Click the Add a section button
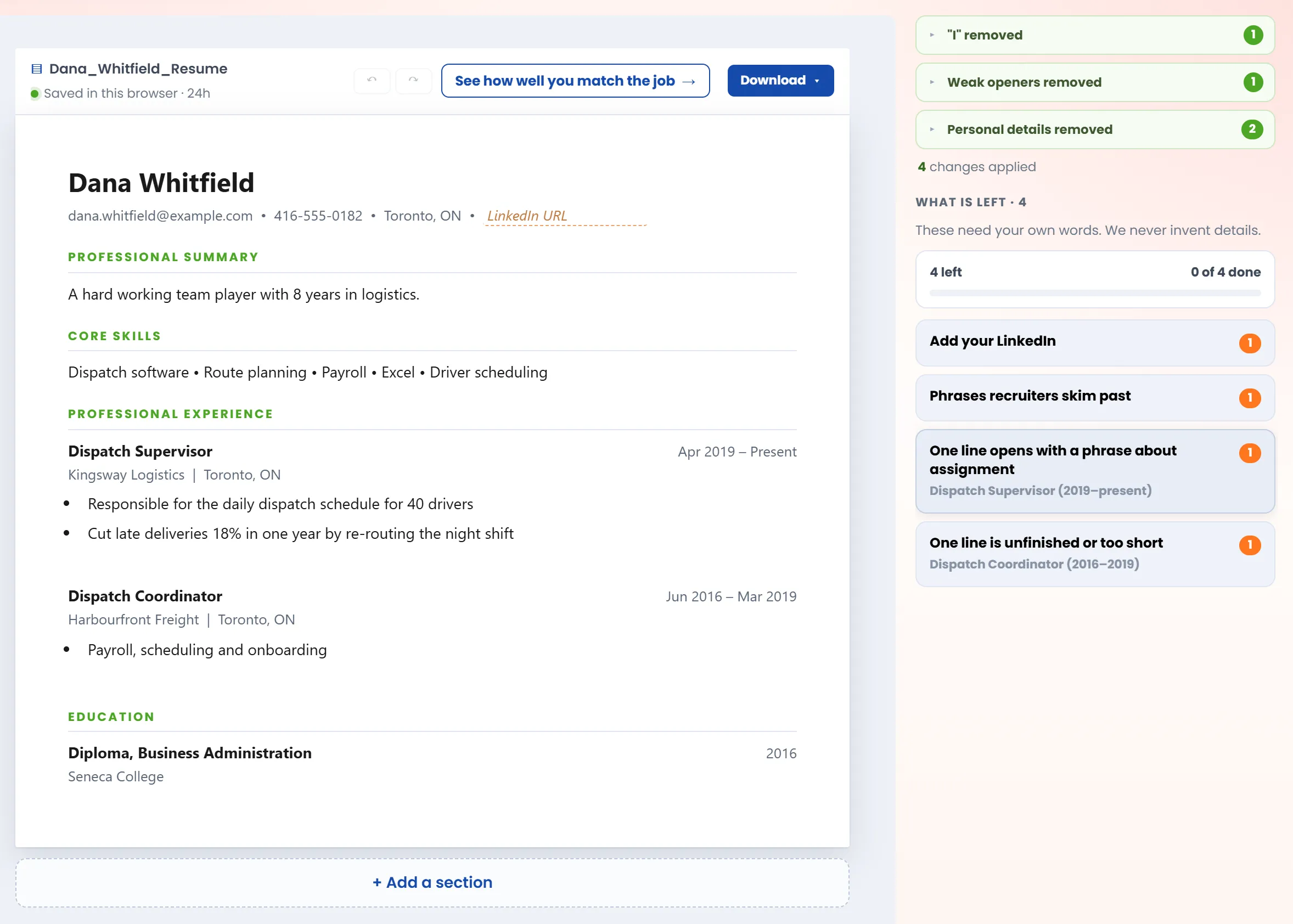The width and height of the screenshot is (1293, 924). [x=432, y=882]
